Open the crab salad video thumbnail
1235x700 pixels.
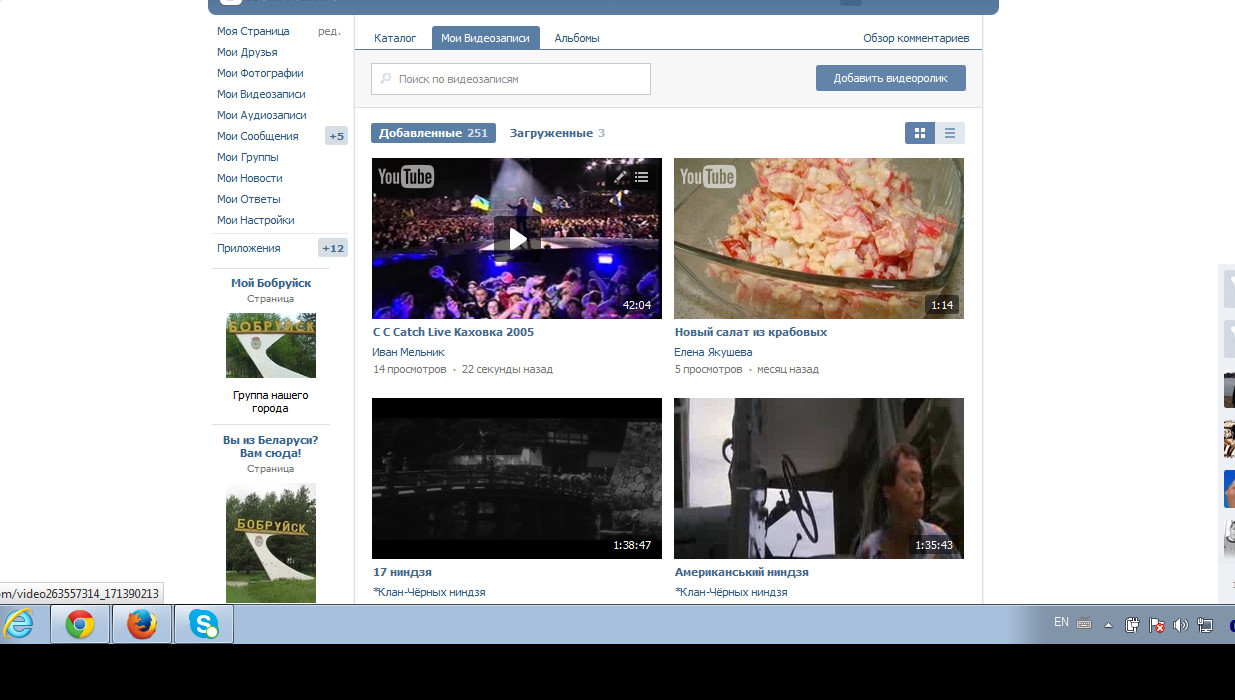818,238
